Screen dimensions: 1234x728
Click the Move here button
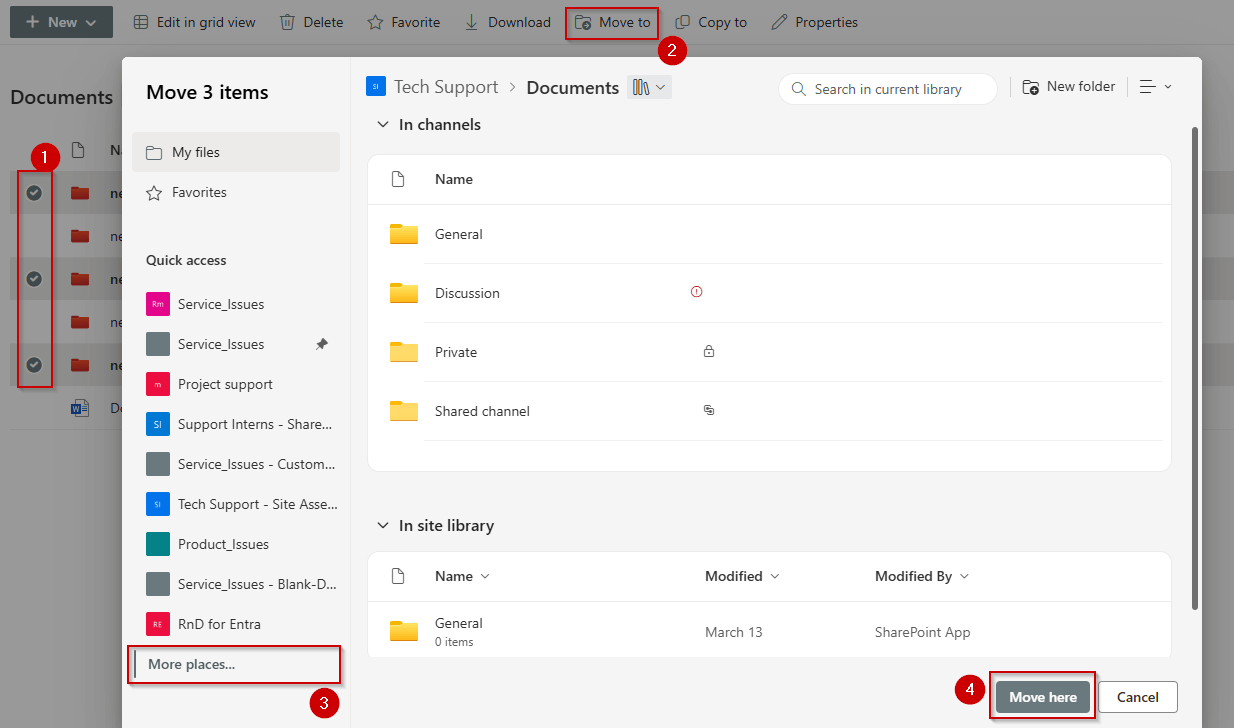[1043, 697]
